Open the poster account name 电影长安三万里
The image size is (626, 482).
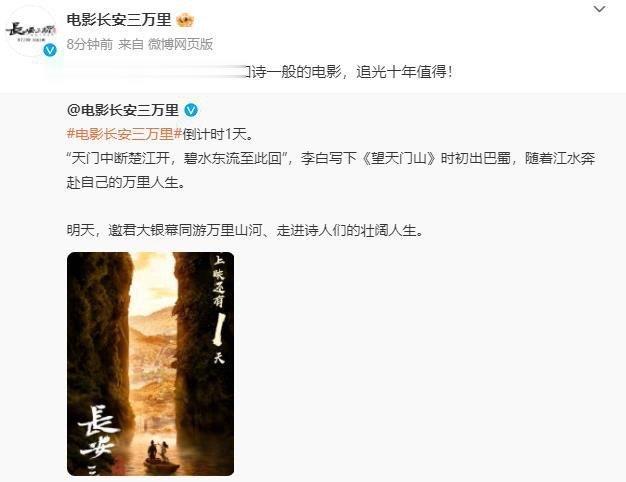coord(119,20)
